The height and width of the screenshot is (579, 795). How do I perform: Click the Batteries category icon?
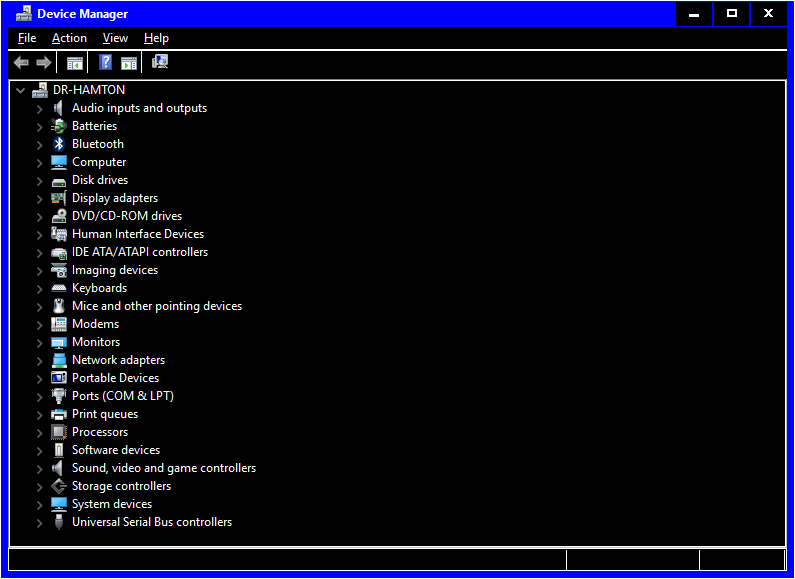pyautogui.click(x=59, y=126)
